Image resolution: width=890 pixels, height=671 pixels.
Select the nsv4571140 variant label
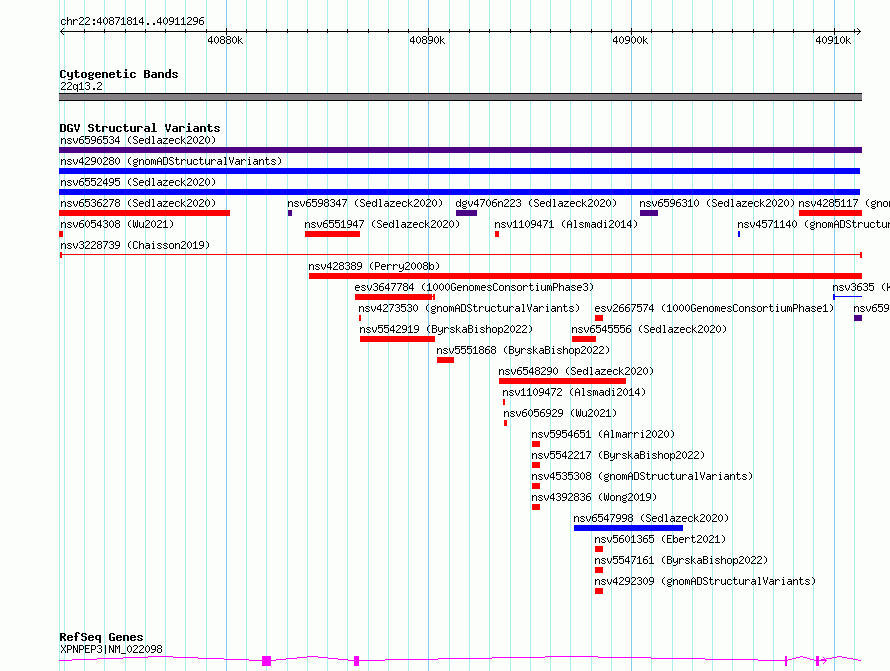[x=813, y=224]
